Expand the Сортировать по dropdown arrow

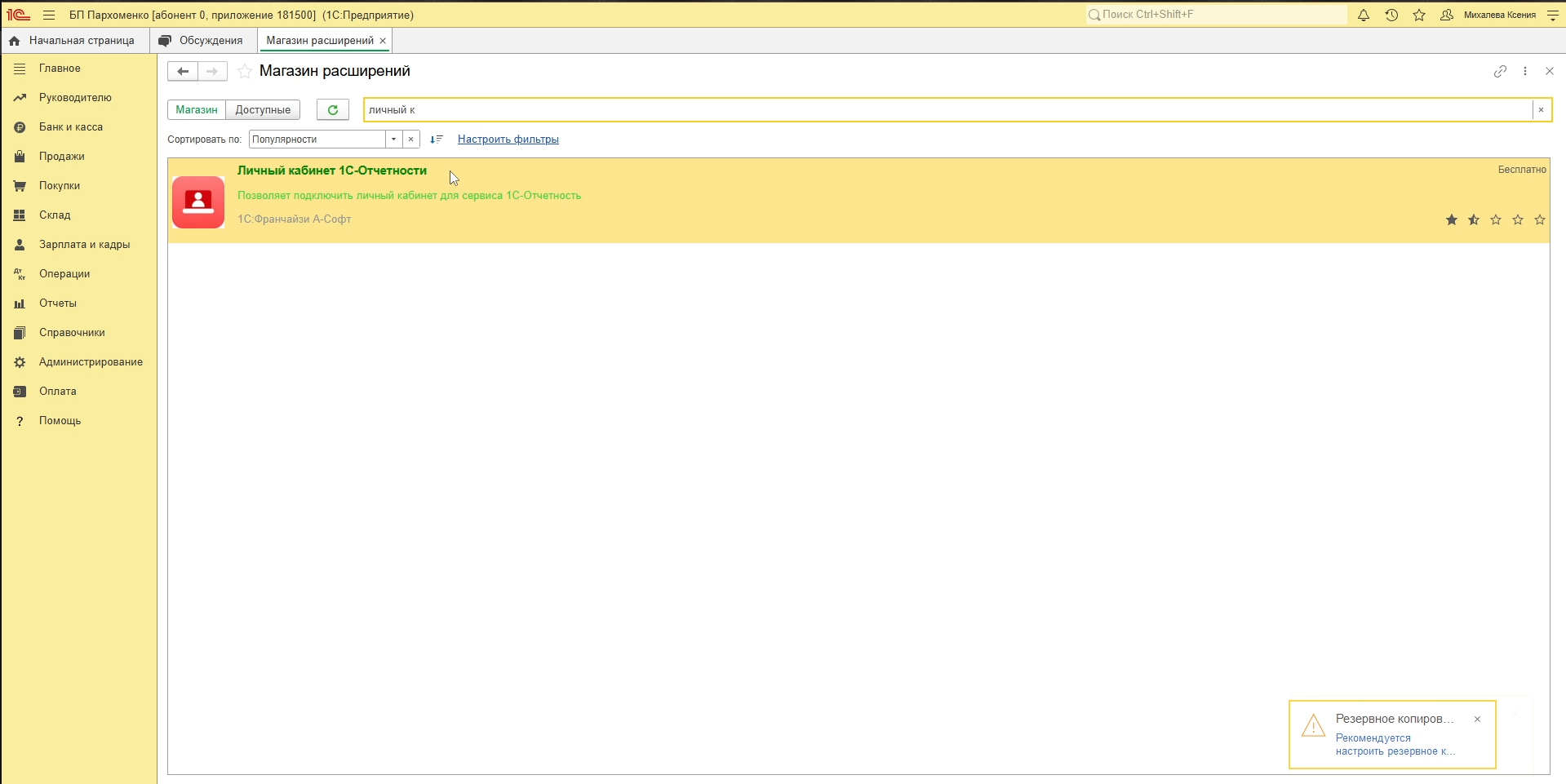pyautogui.click(x=393, y=140)
